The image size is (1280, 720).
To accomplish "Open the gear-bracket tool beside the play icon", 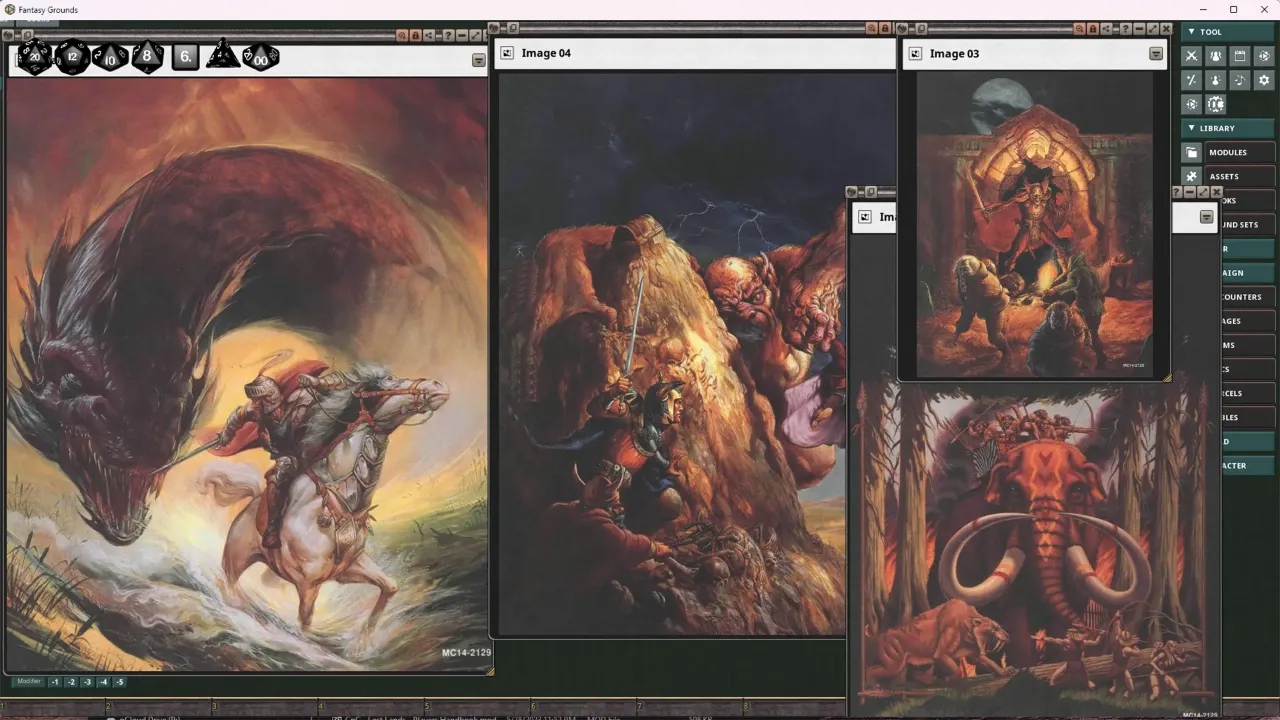I will (1215, 104).
